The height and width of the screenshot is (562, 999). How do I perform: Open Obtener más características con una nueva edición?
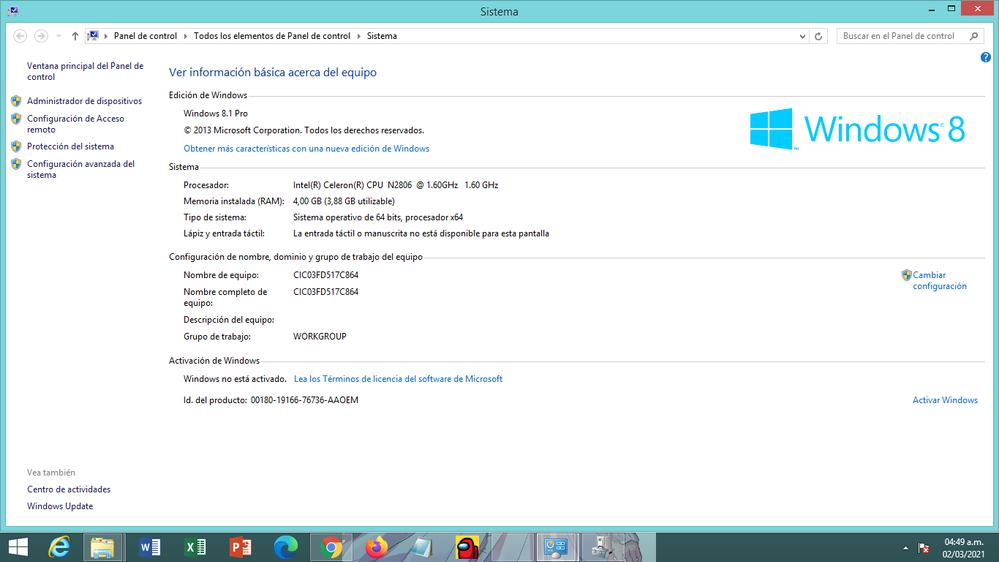(x=306, y=148)
